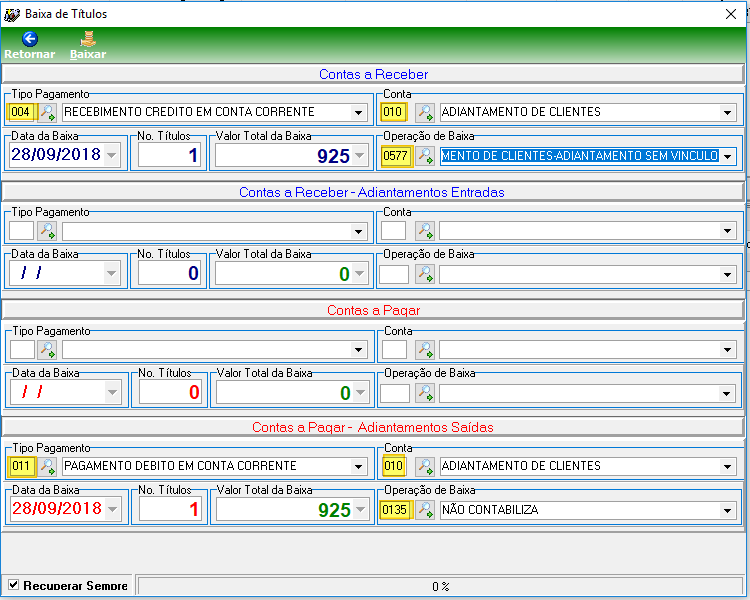The image size is (750, 600).
Task: Open the date picker for blue 28/09/2018
Action: pos(111,155)
